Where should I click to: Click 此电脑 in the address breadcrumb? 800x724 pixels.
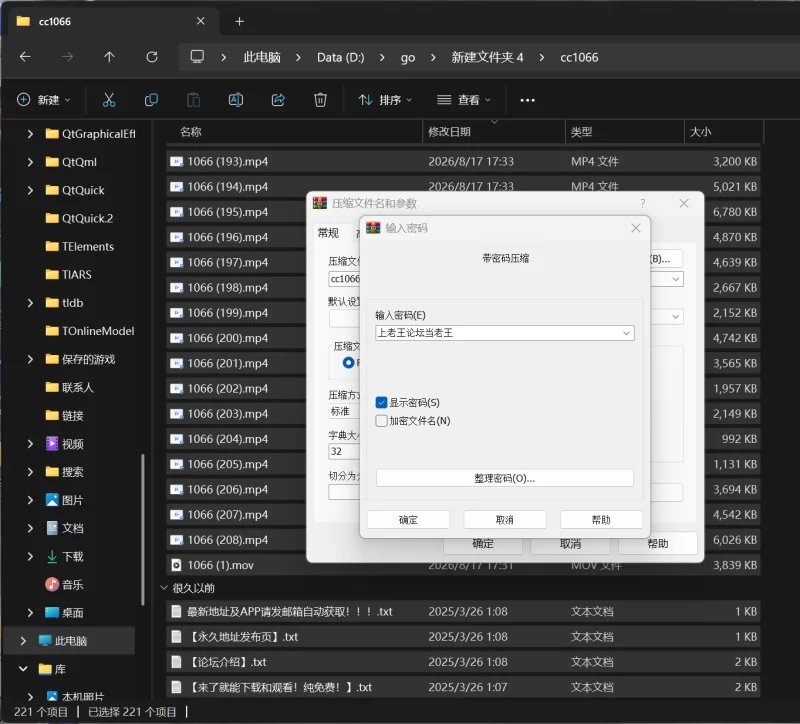pos(262,57)
